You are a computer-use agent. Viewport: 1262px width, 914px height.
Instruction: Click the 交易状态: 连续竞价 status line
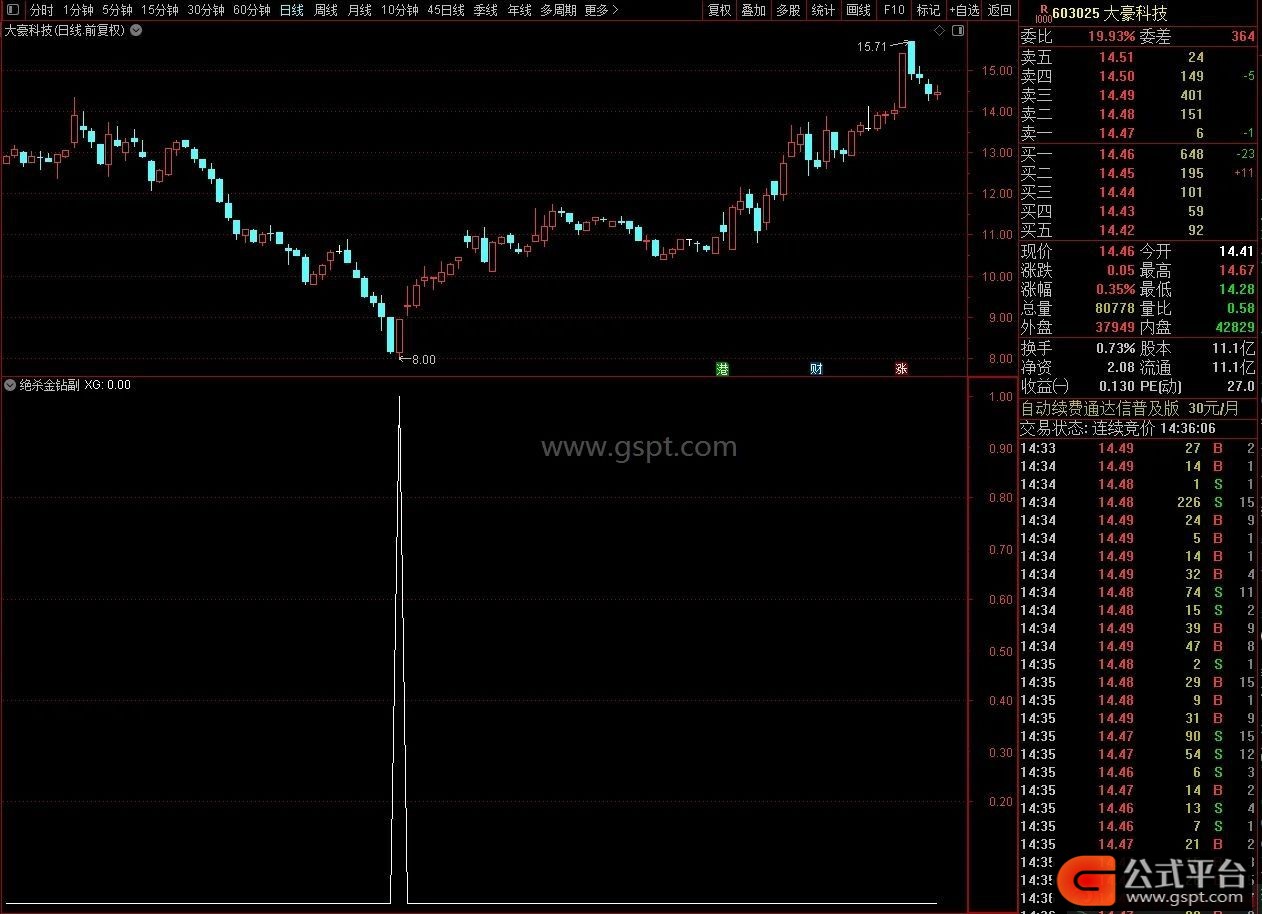coord(1117,427)
